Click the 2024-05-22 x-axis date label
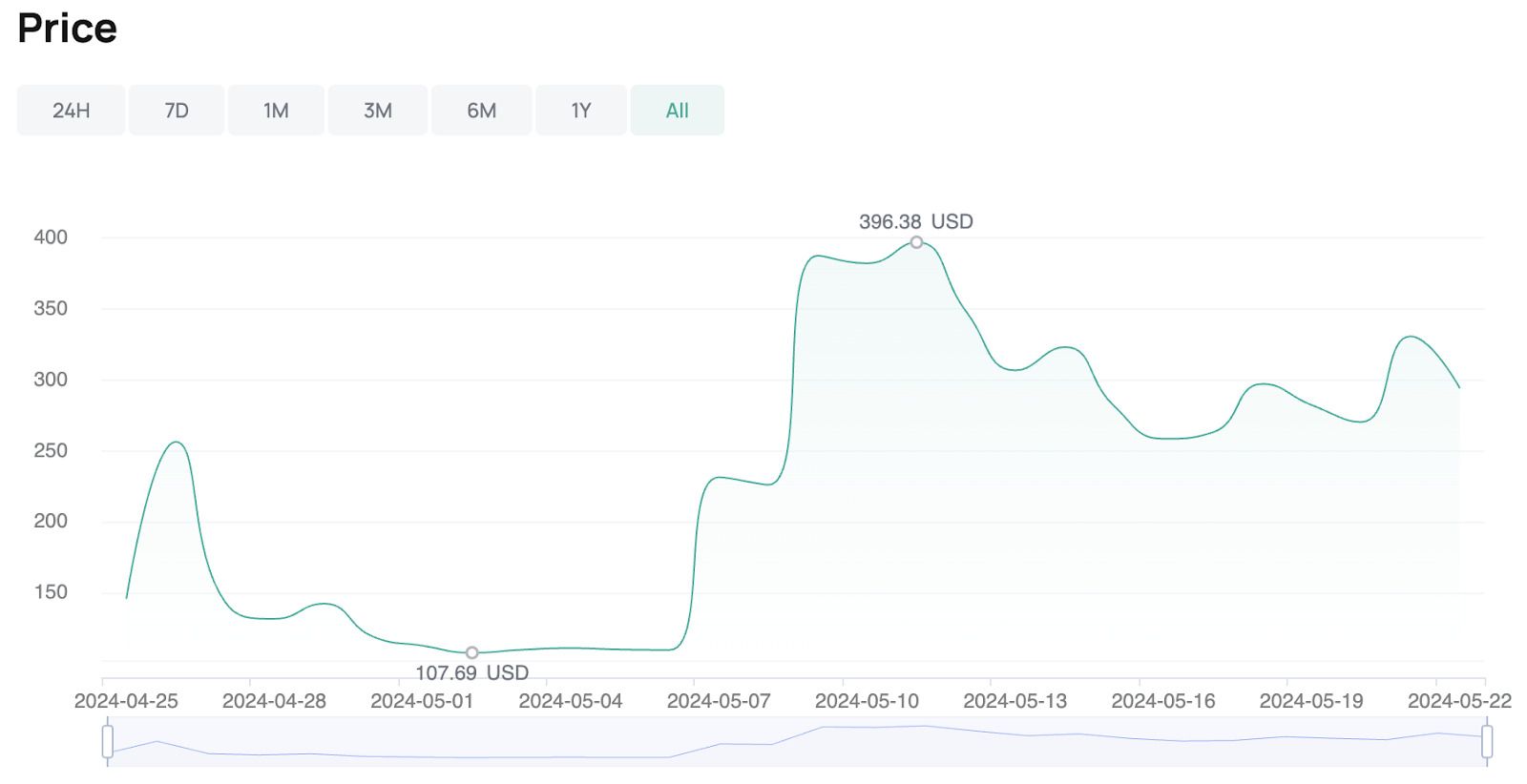Image resolution: width=1527 pixels, height=784 pixels. tap(1459, 701)
